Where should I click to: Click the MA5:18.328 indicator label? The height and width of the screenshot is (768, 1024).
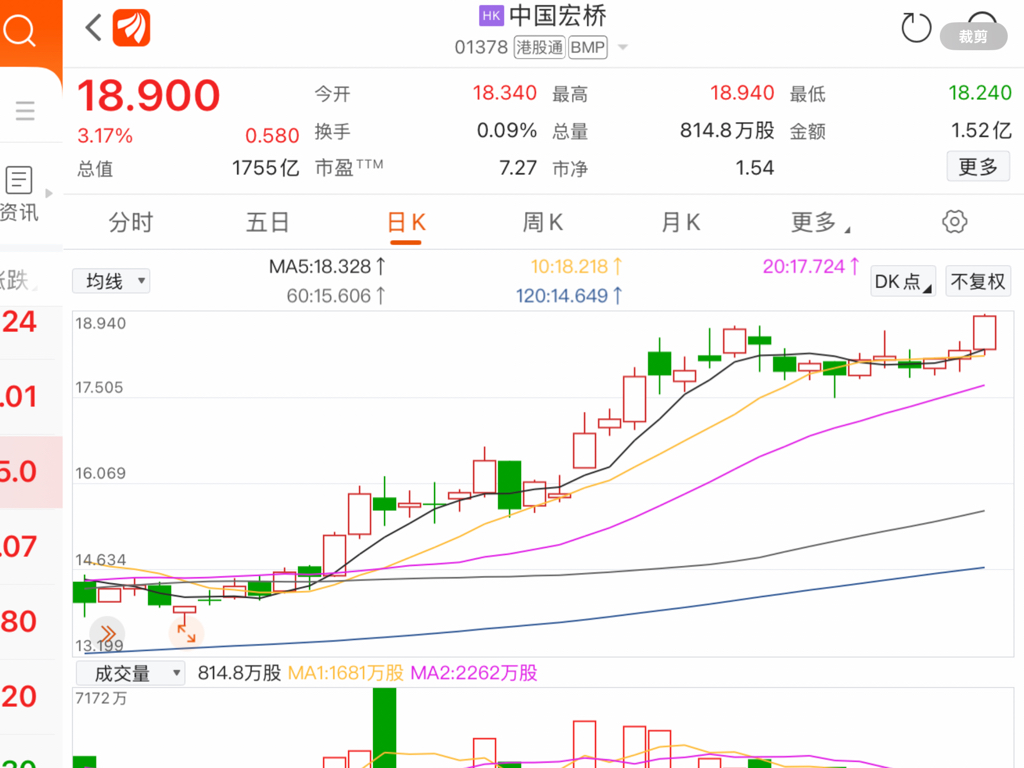[327, 266]
